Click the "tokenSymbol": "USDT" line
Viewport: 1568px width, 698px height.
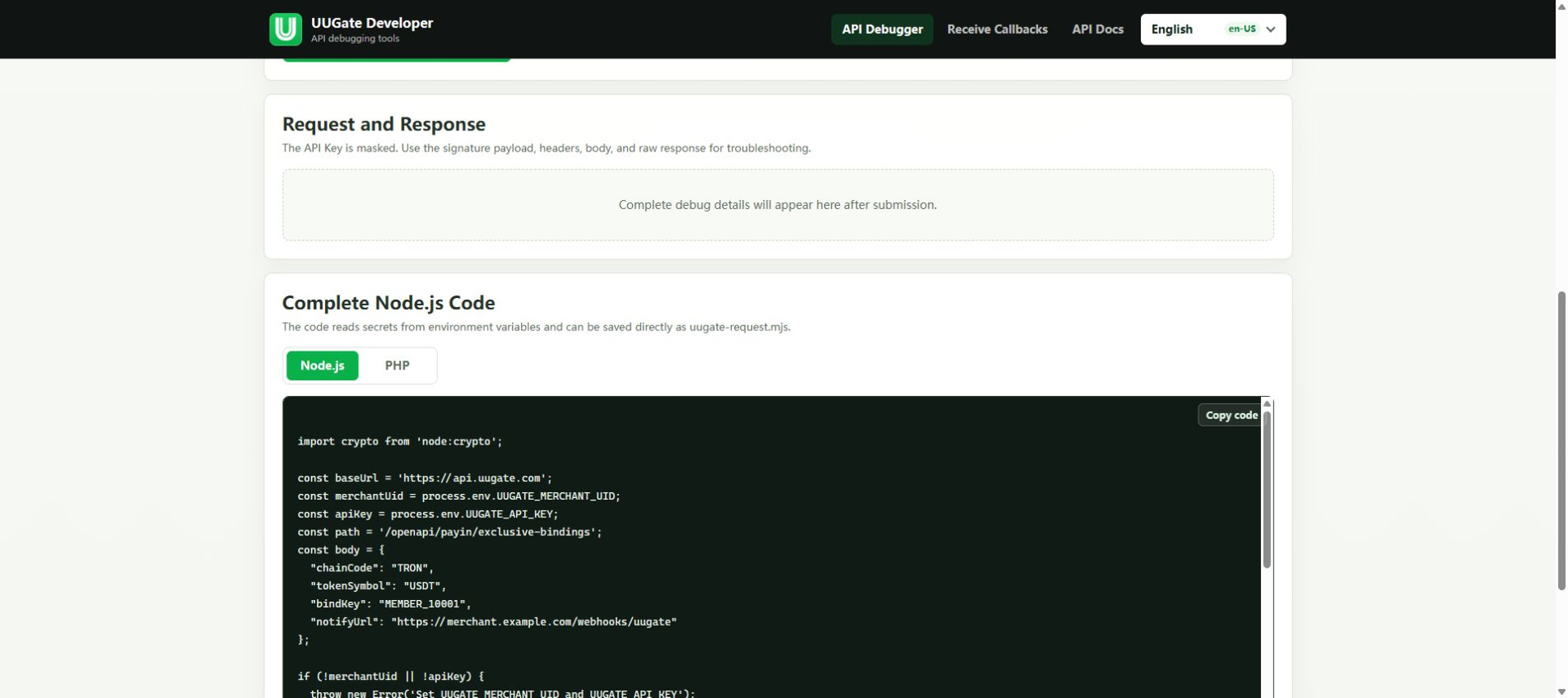(x=378, y=586)
